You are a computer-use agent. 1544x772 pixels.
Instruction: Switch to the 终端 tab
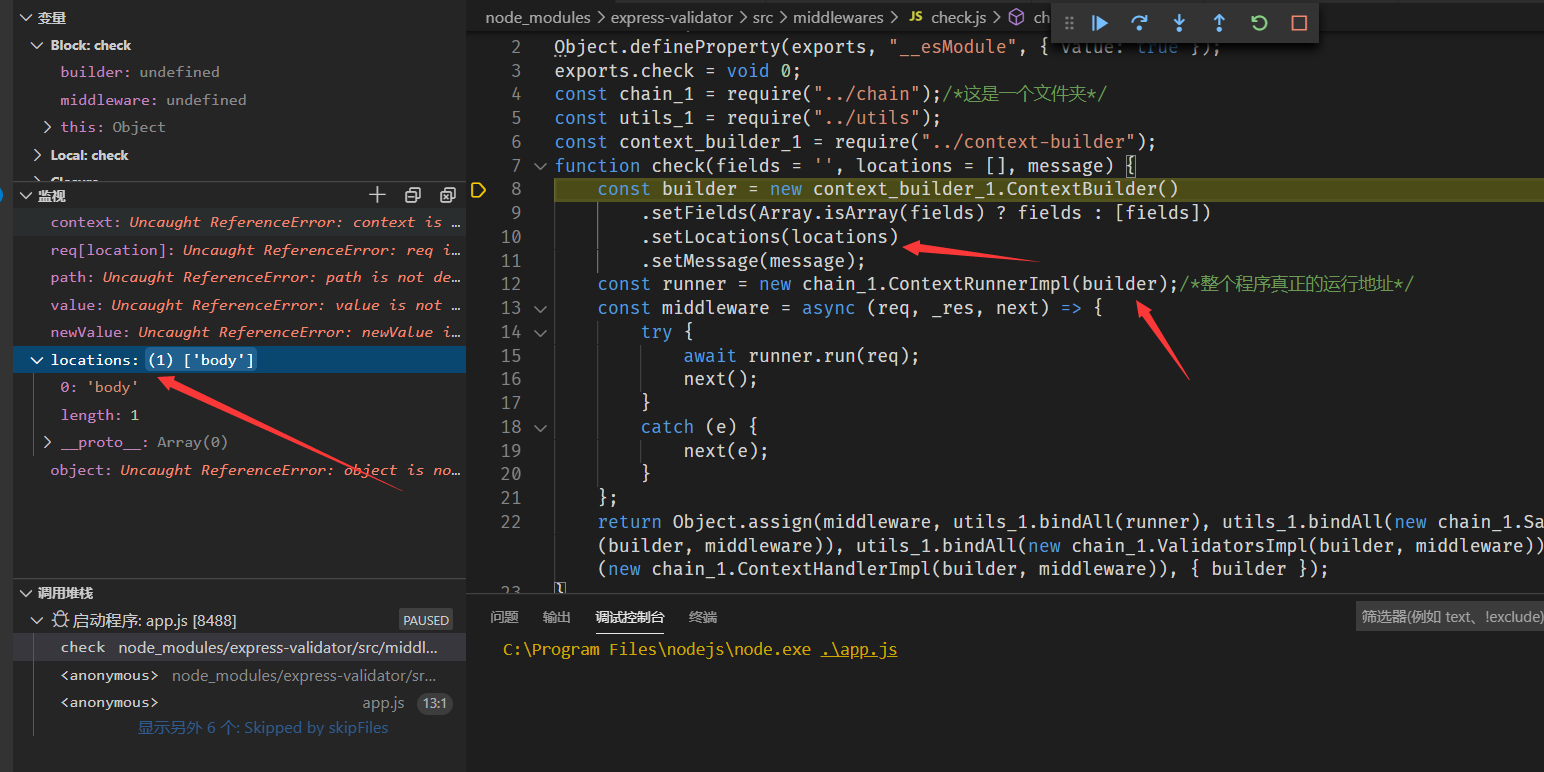click(x=703, y=617)
